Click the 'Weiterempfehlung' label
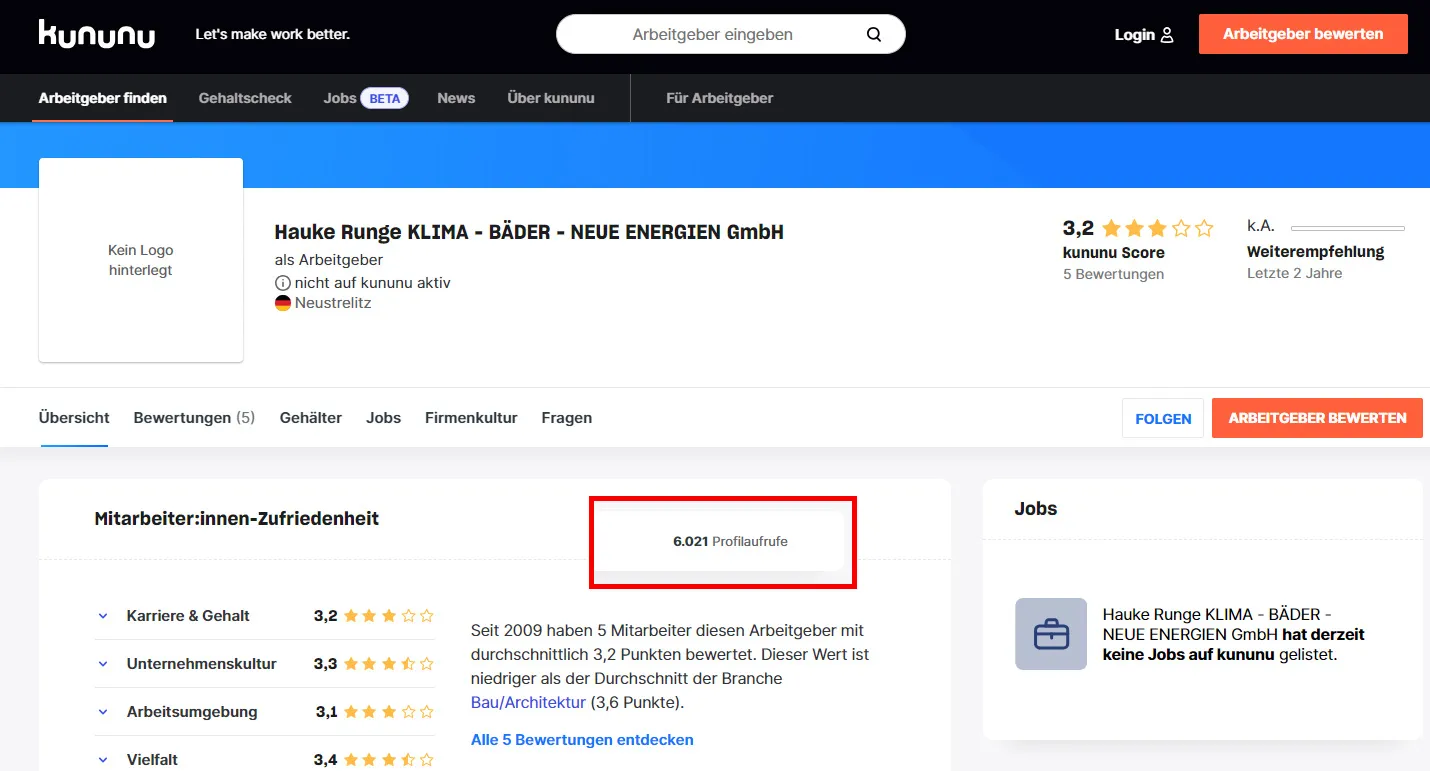Image resolution: width=1430 pixels, height=771 pixels. coord(1316,252)
